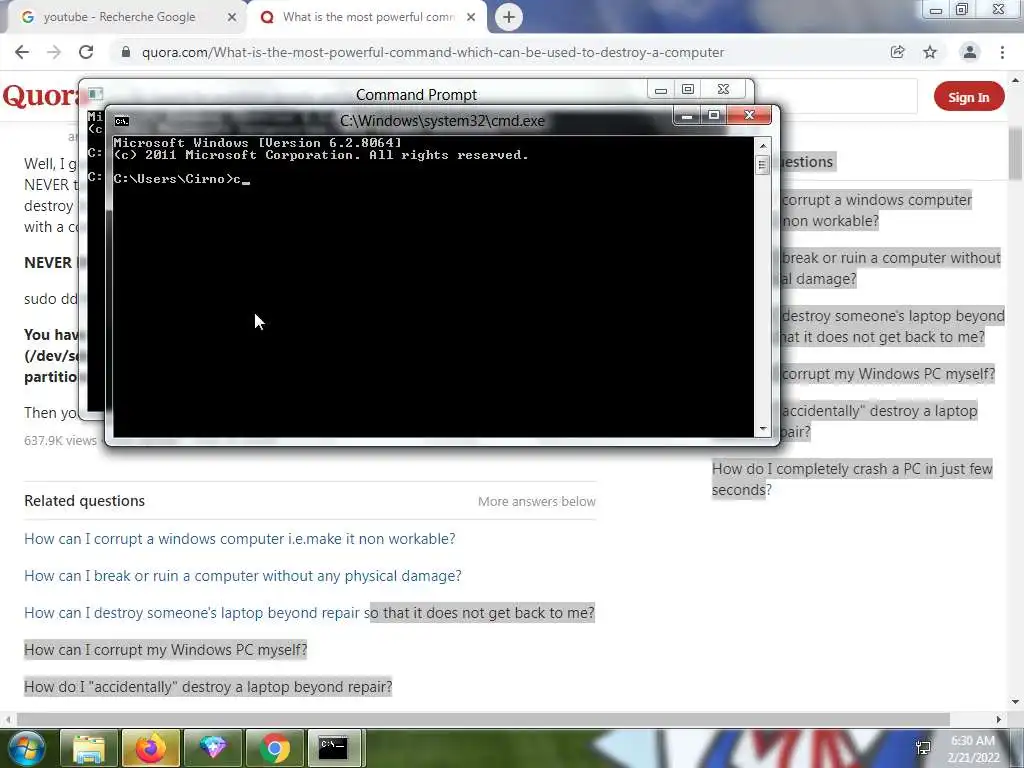
Task: Launch Firefox from taskbar
Action: 150,748
